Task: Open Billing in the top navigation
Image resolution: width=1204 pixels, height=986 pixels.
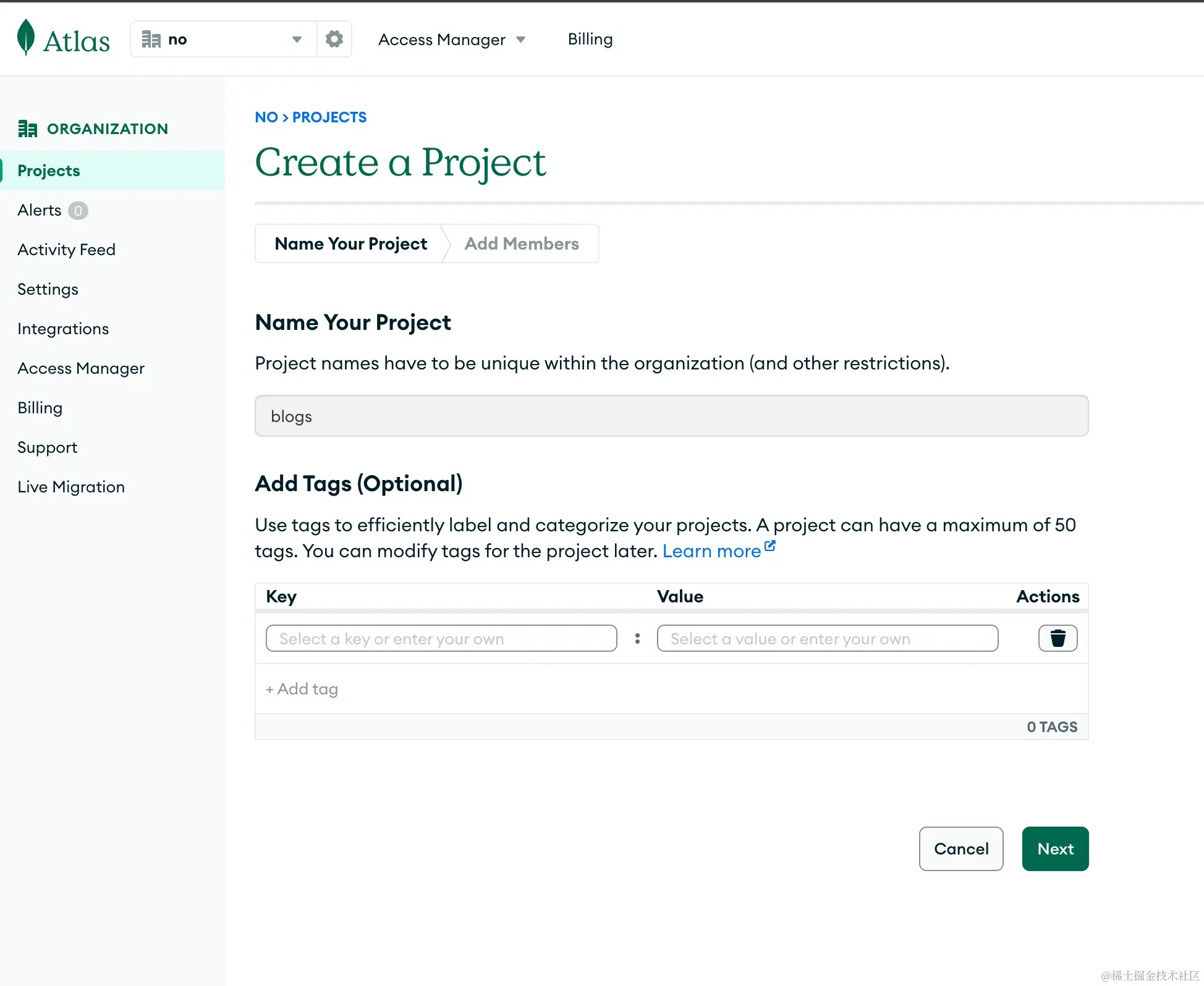Action: point(590,39)
